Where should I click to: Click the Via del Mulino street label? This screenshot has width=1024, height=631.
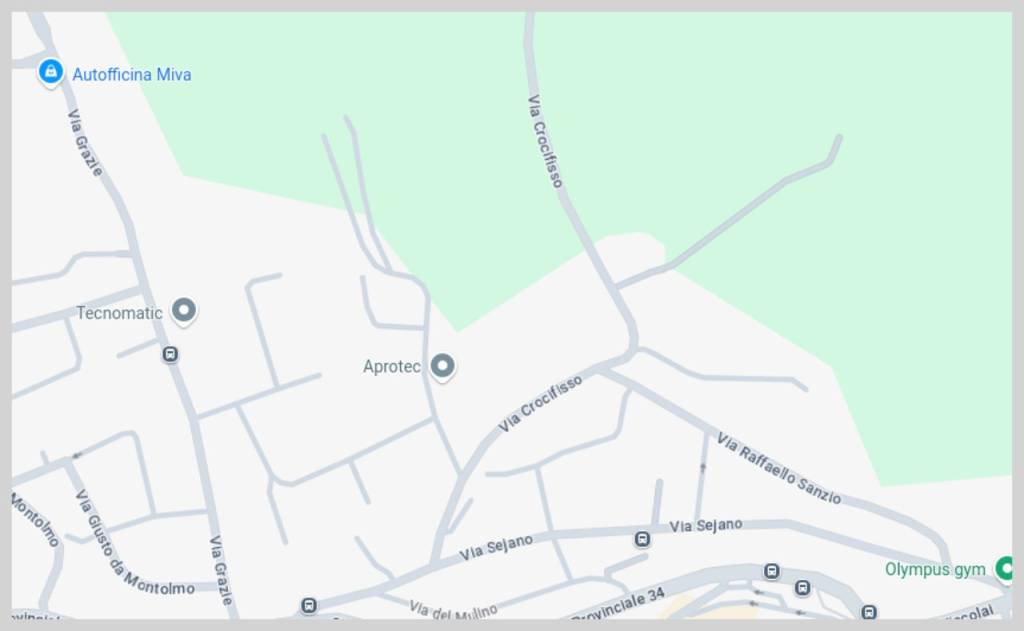[x=453, y=611]
